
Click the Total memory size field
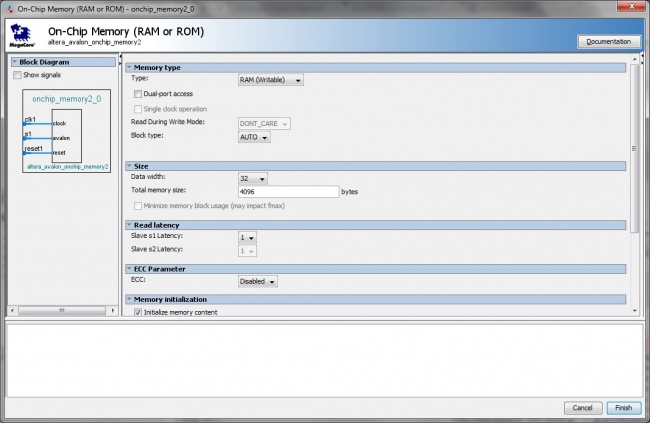pyautogui.click(x=289, y=192)
